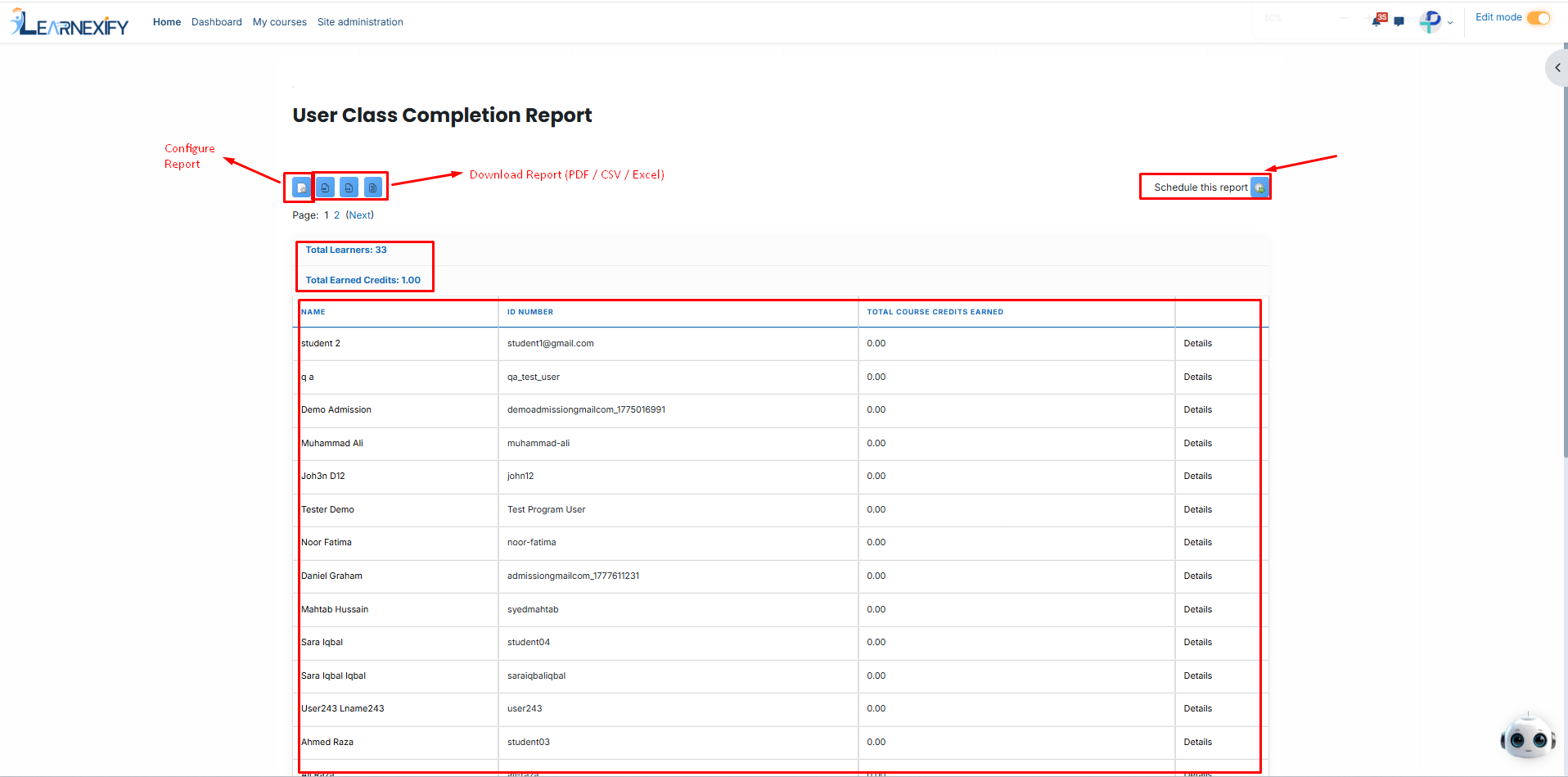Click the User Class Completion Report heading
Image resolution: width=1568 pixels, height=777 pixels.
point(442,115)
